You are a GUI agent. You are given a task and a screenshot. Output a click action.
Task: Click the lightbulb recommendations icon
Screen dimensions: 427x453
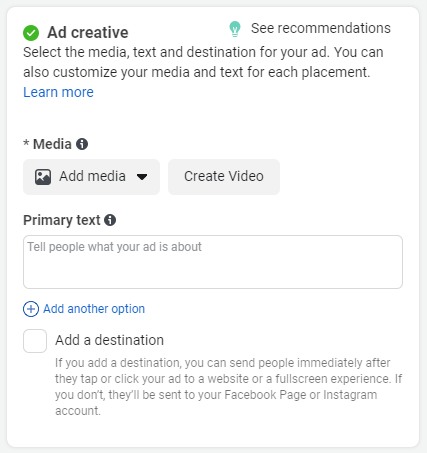(x=235, y=29)
